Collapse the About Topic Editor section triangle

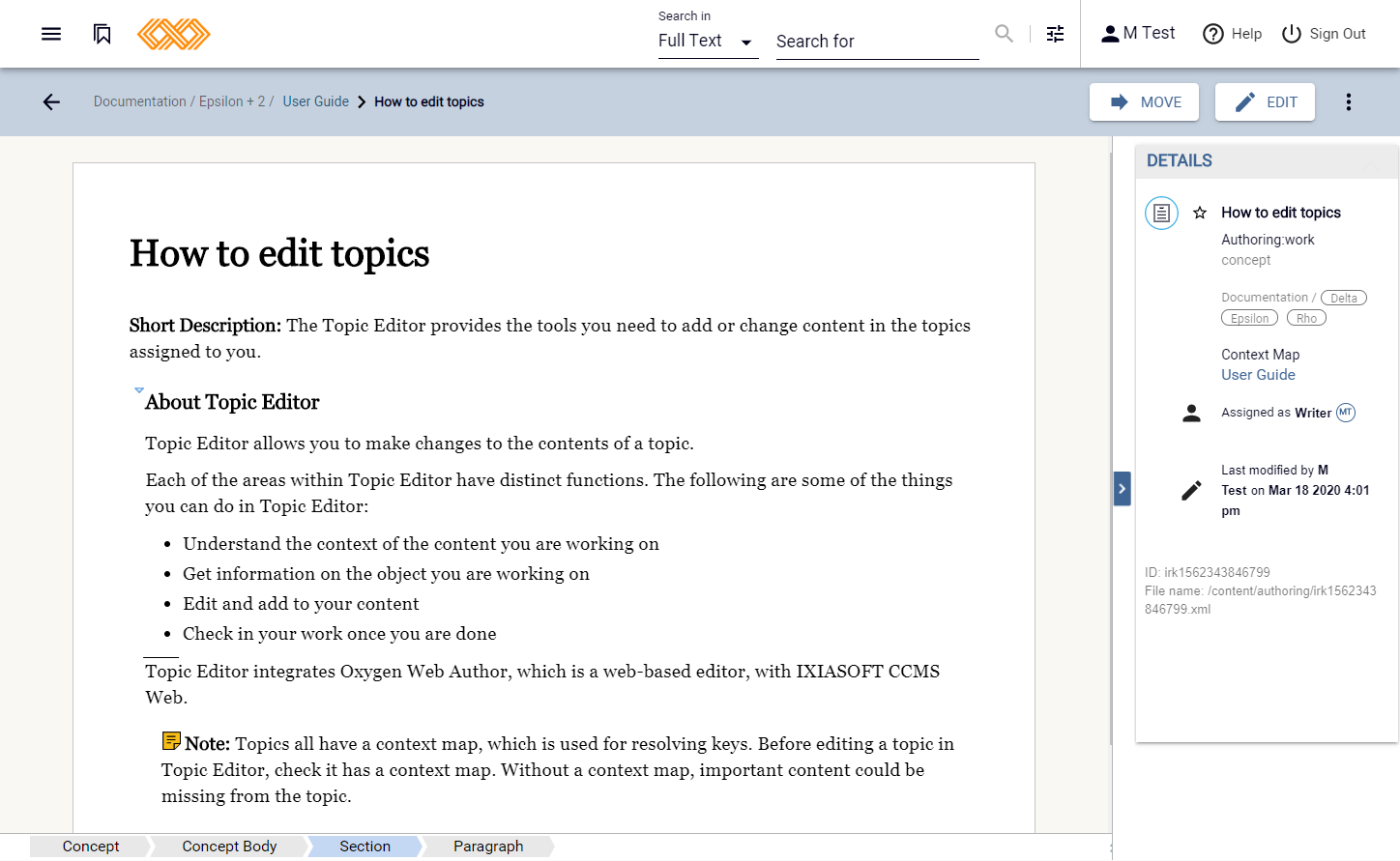(x=138, y=390)
